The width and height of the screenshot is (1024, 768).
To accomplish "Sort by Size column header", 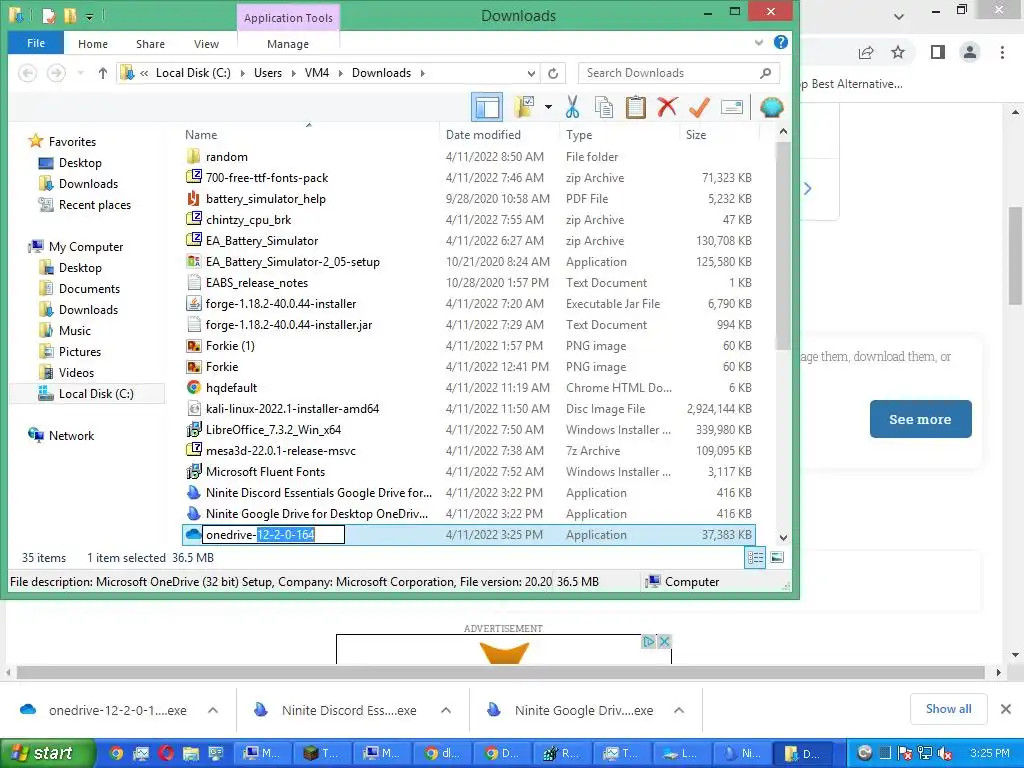I will (x=696, y=135).
